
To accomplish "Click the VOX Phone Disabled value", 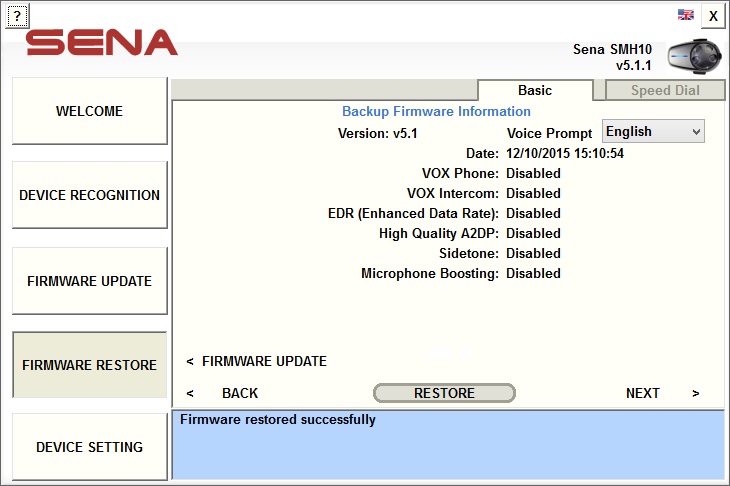I will 533,173.
